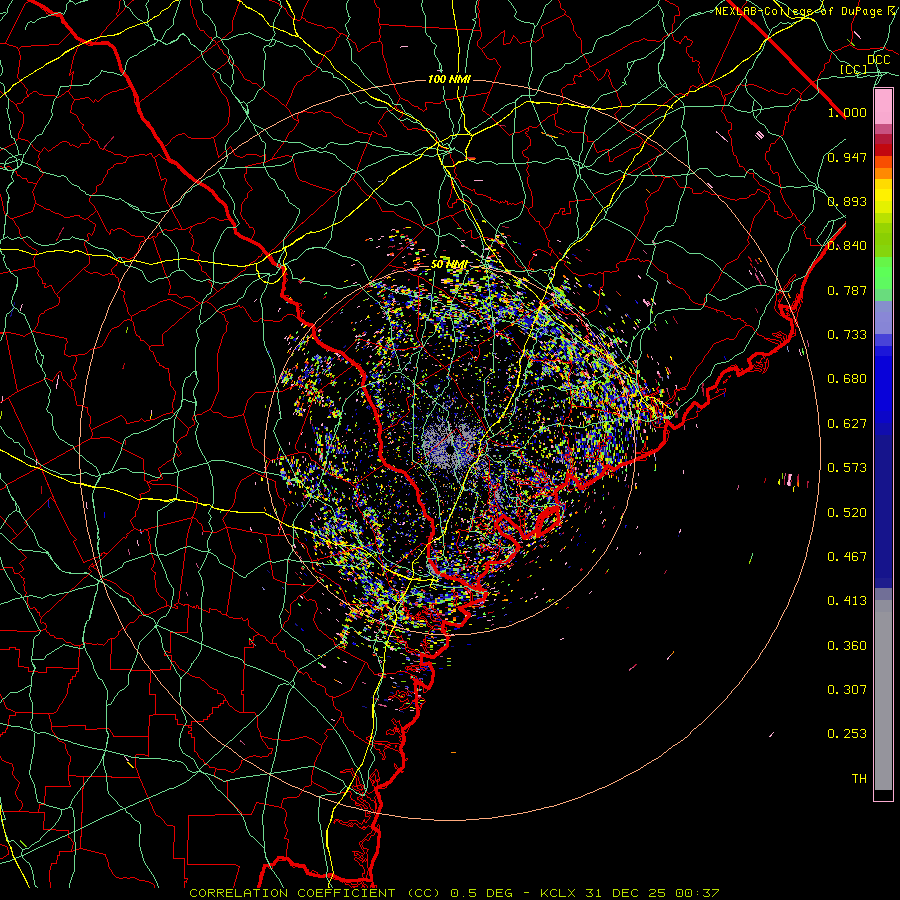Click the 0.680 scale value
The height and width of the screenshot is (900, 900).
click(x=847, y=379)
